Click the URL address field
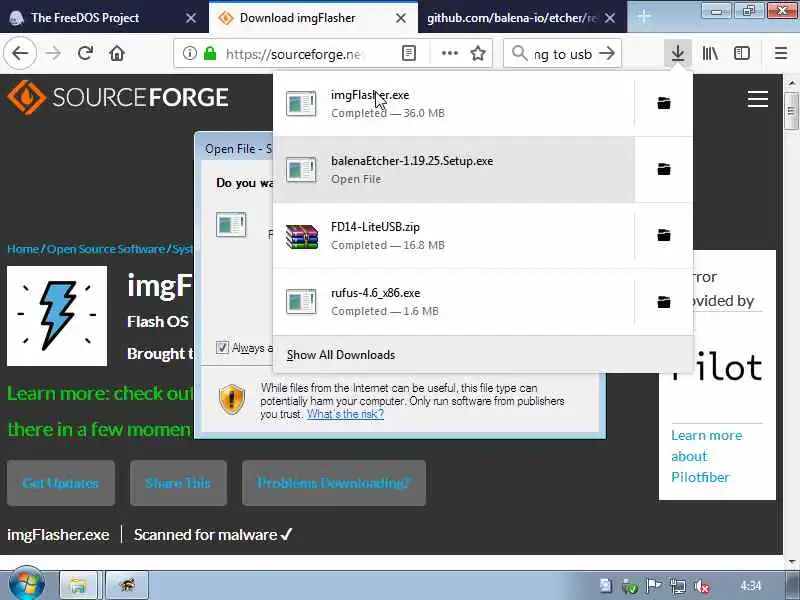The height and width of the screenshot is (600, 800). [293, 54]
